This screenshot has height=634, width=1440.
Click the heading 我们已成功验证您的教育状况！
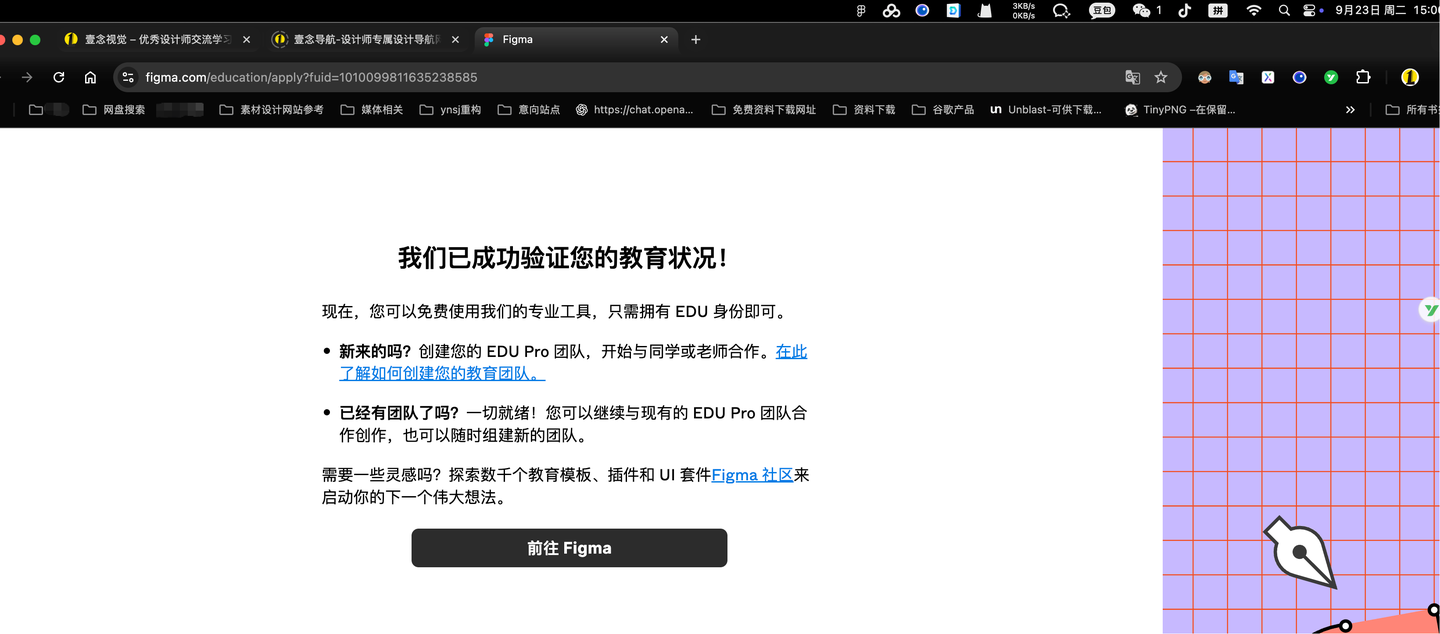565,258
